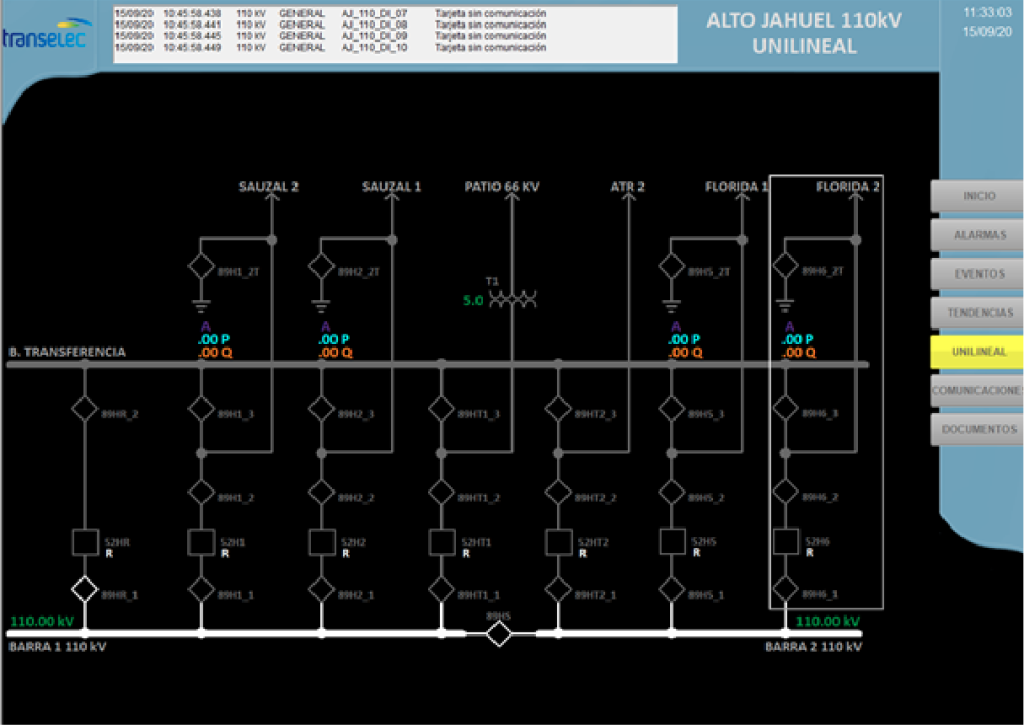Select disconnector 89HT1_3

click(x=441, y=409)
